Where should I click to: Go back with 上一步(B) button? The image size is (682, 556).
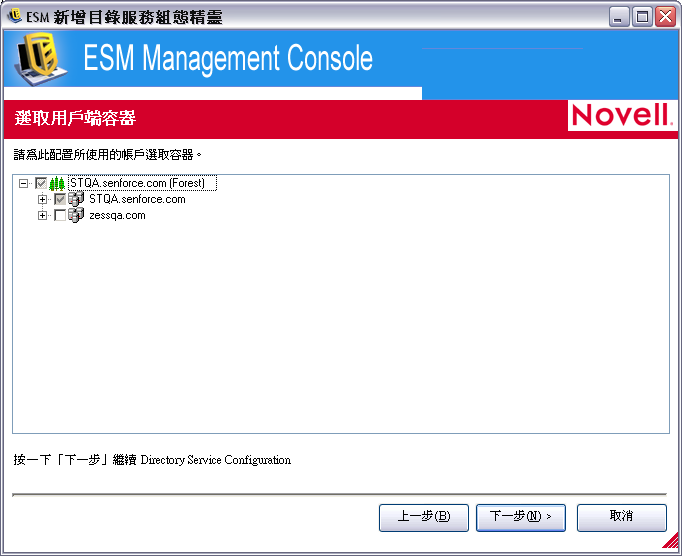point(424,518)
